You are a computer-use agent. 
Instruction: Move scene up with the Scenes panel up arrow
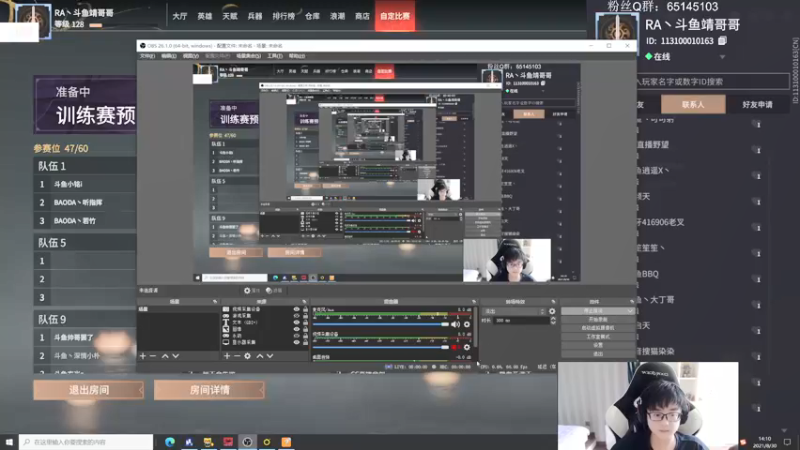(165, 356)
